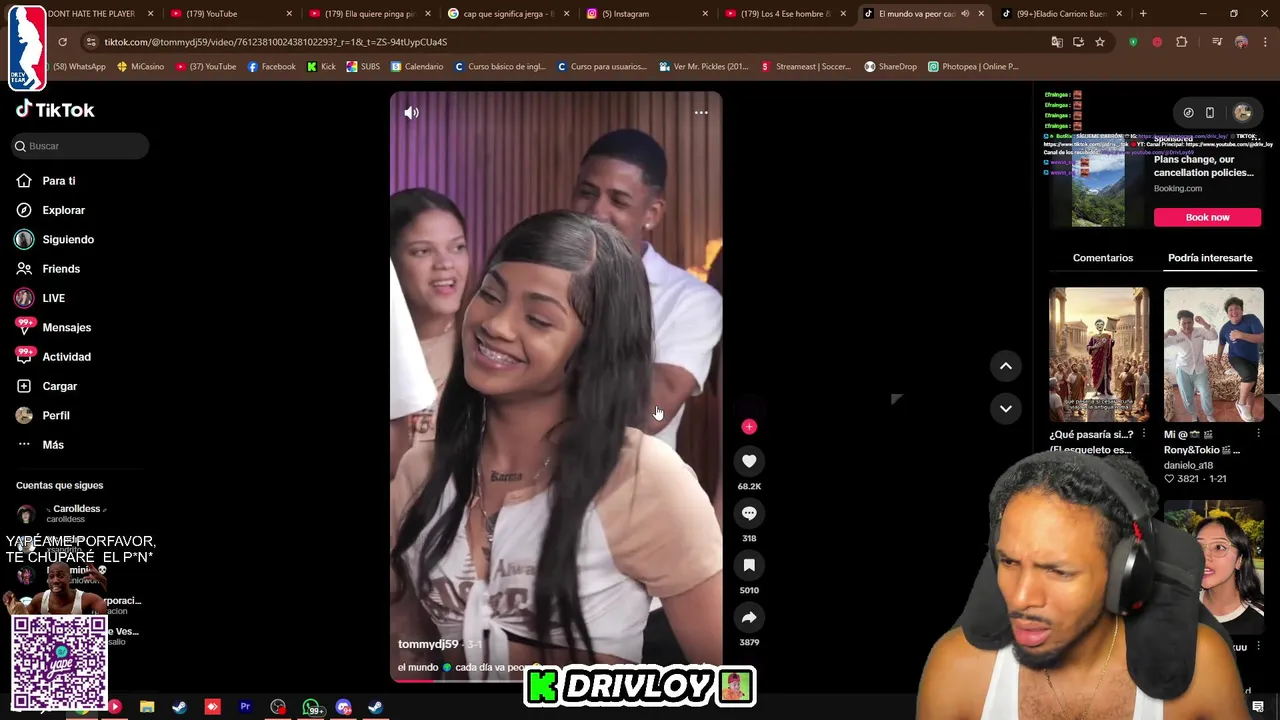Save the video using the bookmark icon
The width and height of the screenshot is (1280, 720).
(749, 565)
